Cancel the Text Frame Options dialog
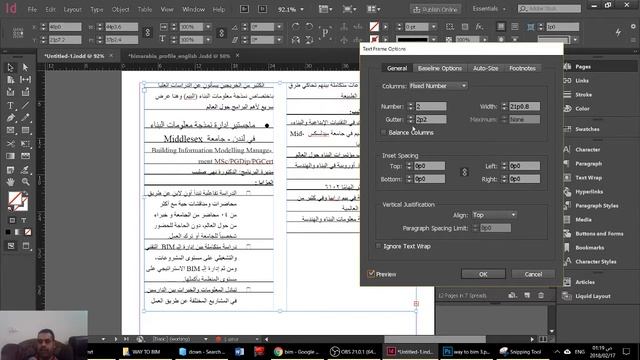Image resolution: width=640 pixels, height=360 pixels. pos(533,274)
